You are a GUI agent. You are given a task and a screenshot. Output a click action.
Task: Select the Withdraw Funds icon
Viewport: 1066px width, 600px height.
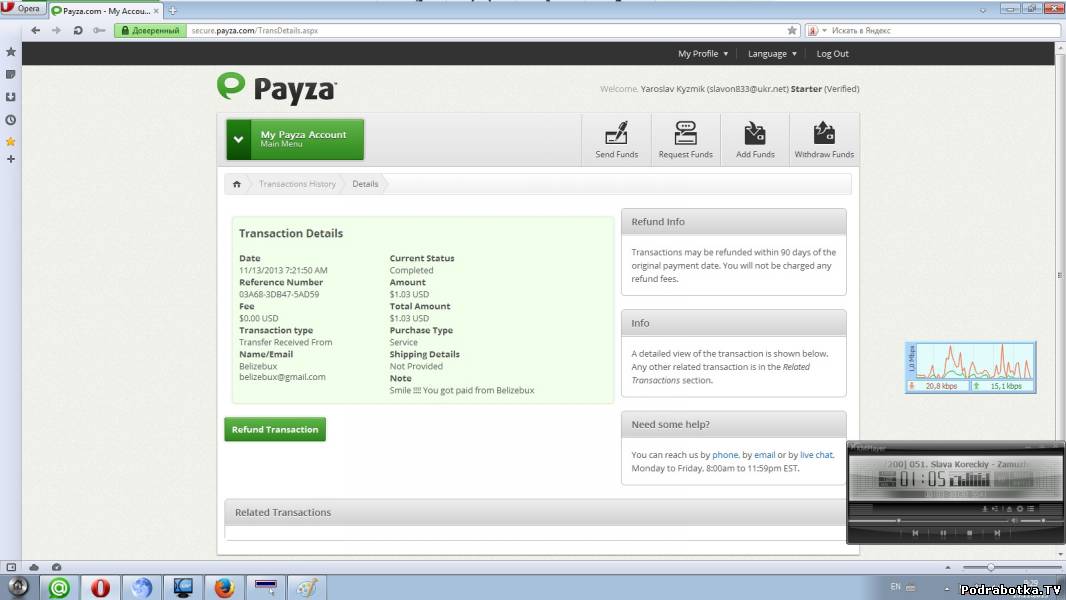point(824,139)
